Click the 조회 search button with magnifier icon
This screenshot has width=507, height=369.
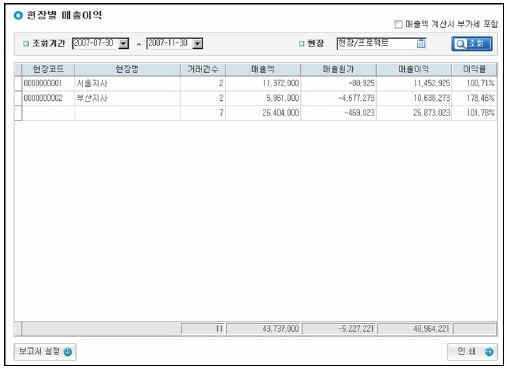pos(472,44)
